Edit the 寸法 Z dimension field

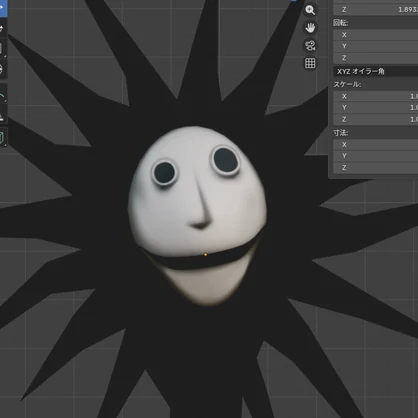click(x=376, y=167)
